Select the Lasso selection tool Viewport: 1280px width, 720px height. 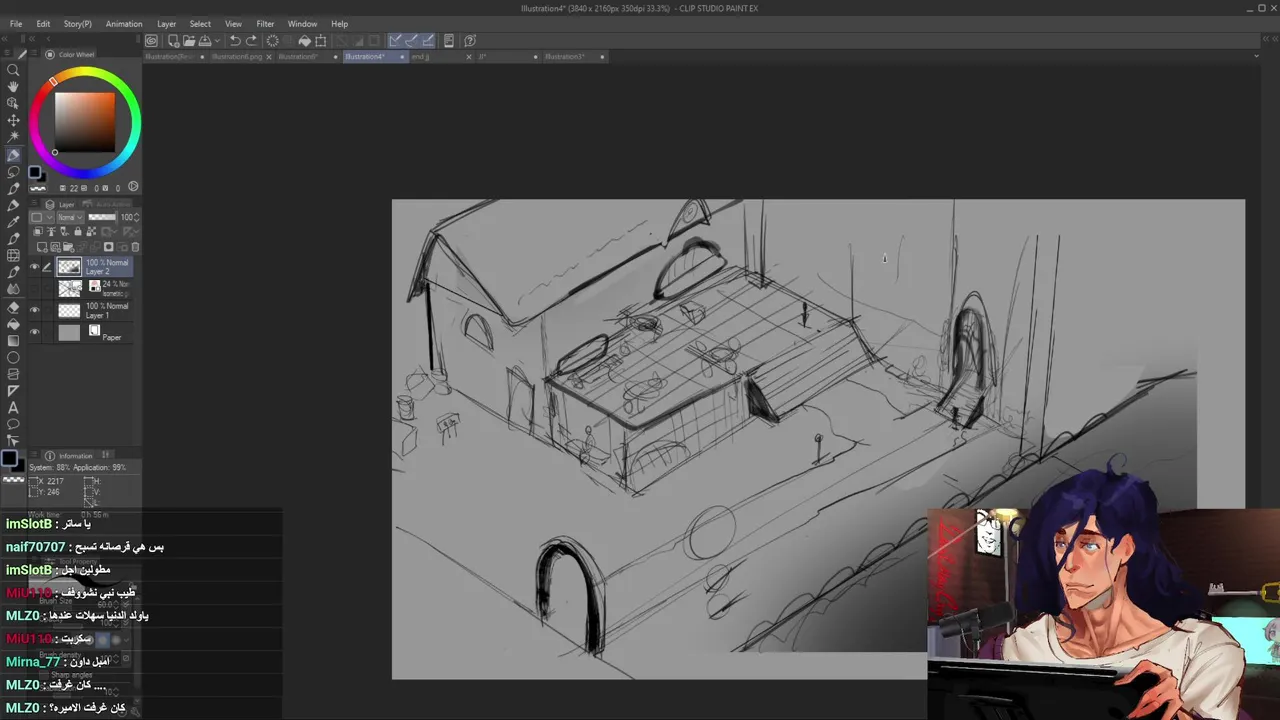(x=13, y=172)
